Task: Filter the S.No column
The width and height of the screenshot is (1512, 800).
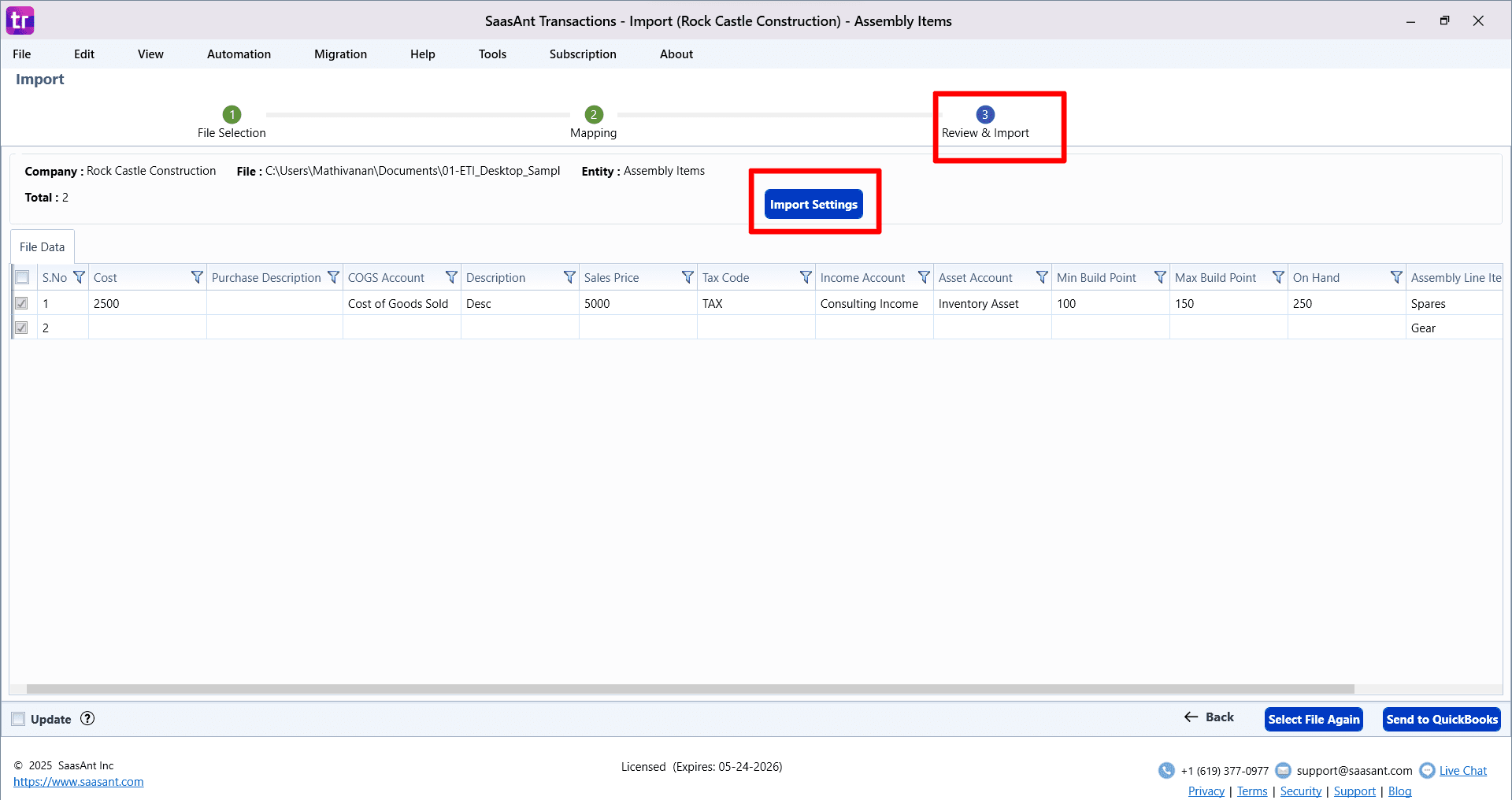Action: click(x=79, y=277)
